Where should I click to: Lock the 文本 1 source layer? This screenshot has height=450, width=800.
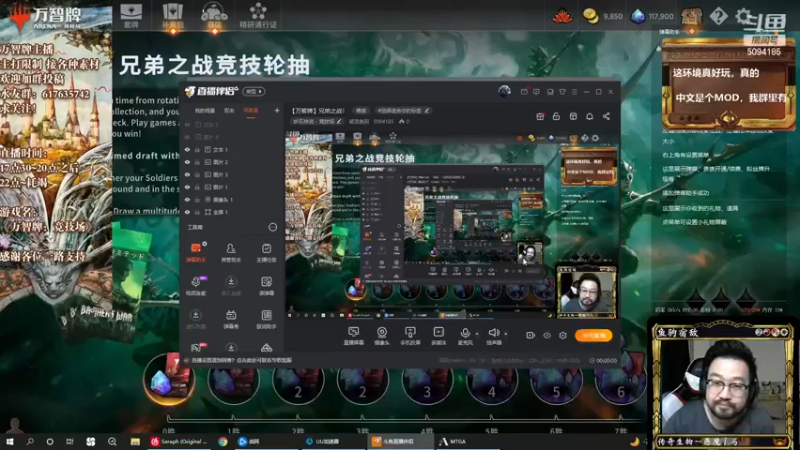pos(197,149)
